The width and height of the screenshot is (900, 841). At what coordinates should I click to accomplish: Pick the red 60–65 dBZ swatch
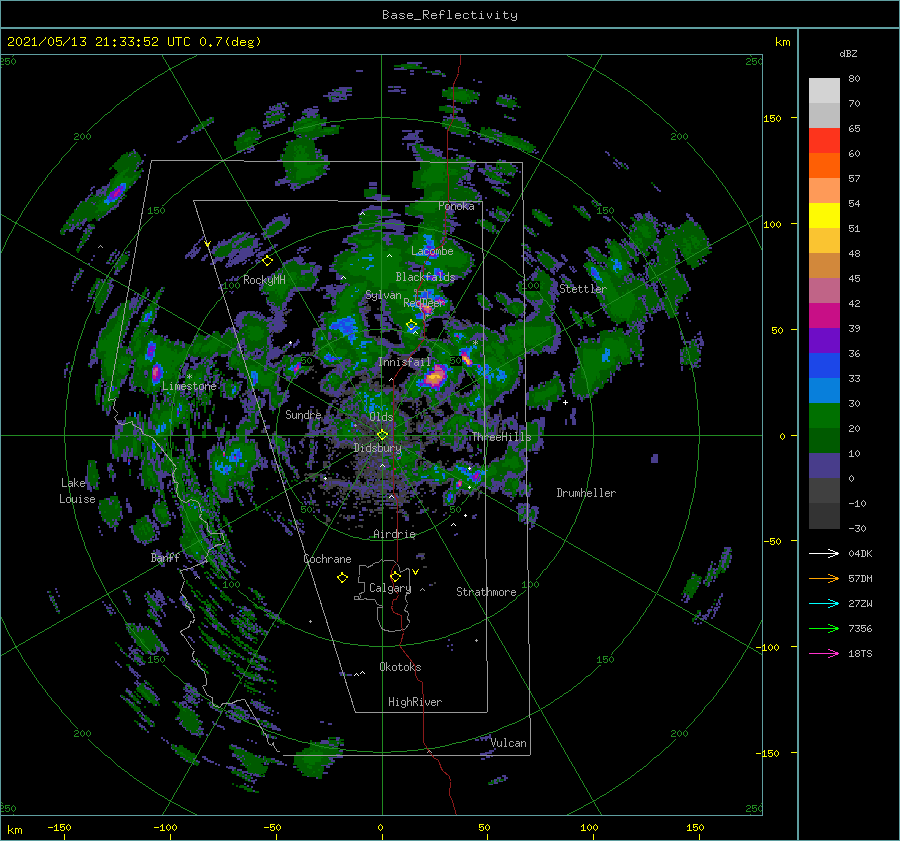[824, 141]
